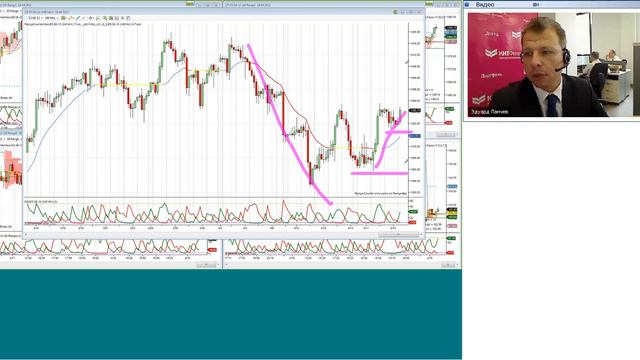Open the chart properties icon
Screen dimensions: 640x360
tap(128, 18)
